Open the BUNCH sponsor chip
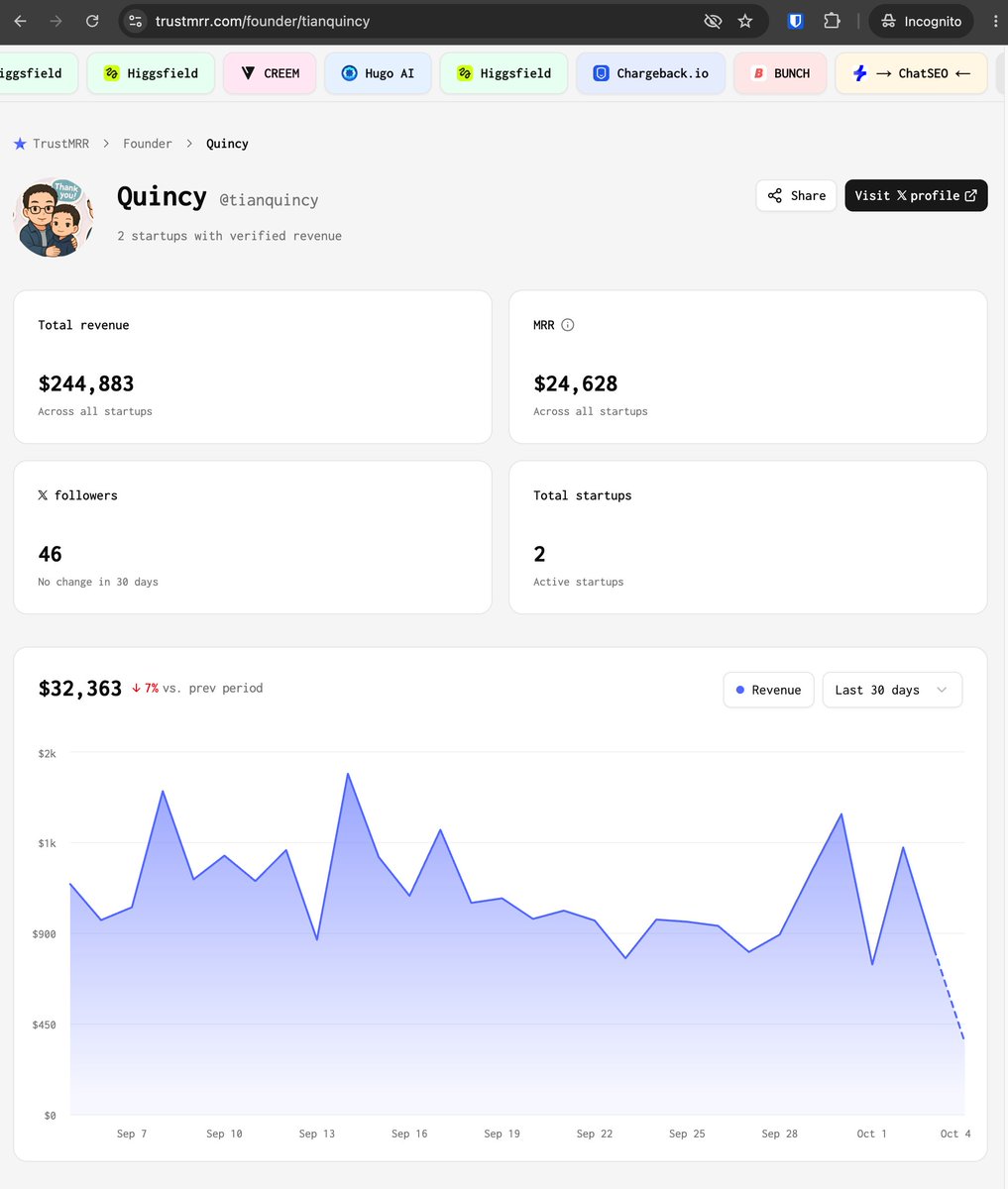The height and width of the screenshot is (1189, 1008). coord(780,73)
